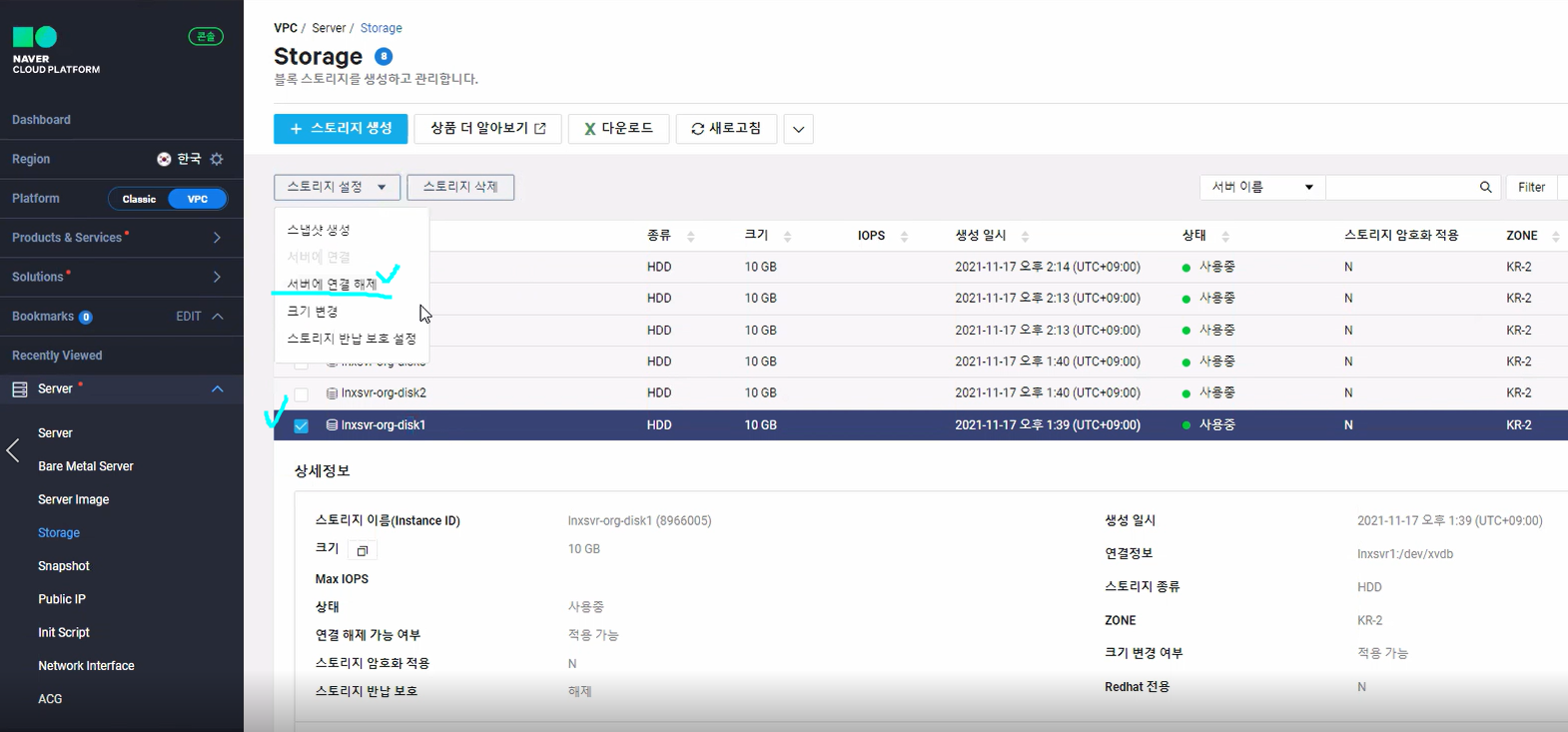1568x732 pixels.
Task: Click the Storage breadcrumb link
Action: pyautogui.click(x=382, y=28)
